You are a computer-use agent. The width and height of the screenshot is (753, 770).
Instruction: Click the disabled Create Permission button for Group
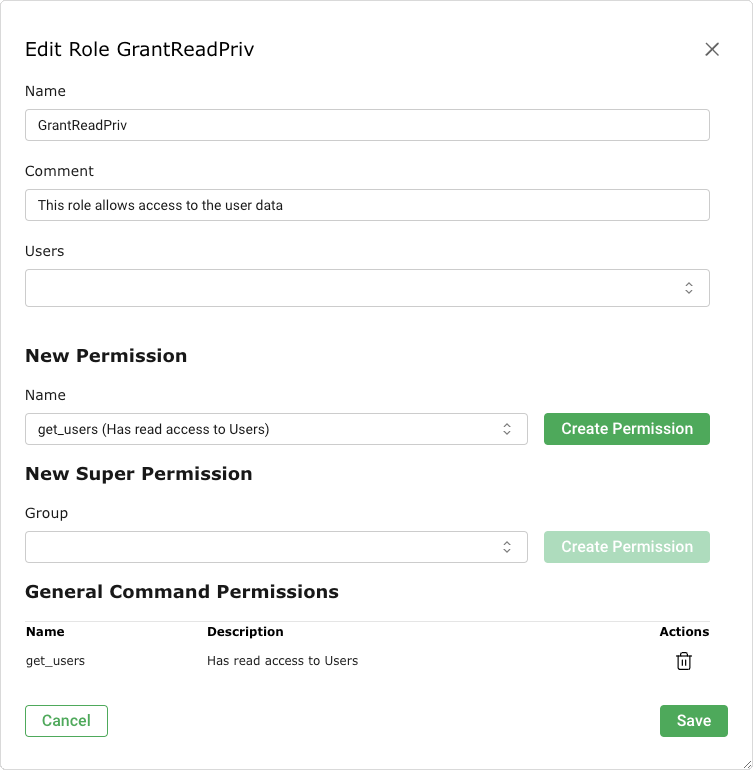[x=627, y=547]
